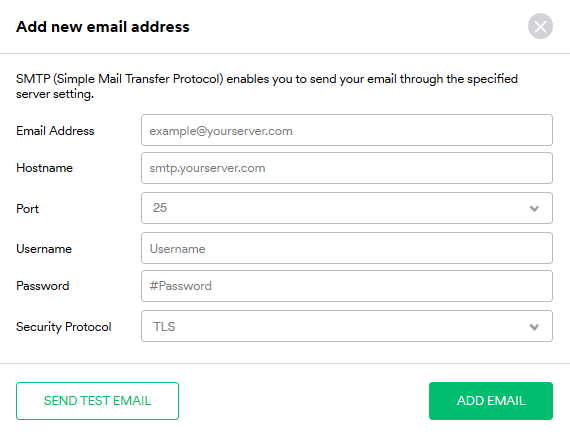Click the Email Address input field
Viewport: 570px width, 435px height.
347,130
